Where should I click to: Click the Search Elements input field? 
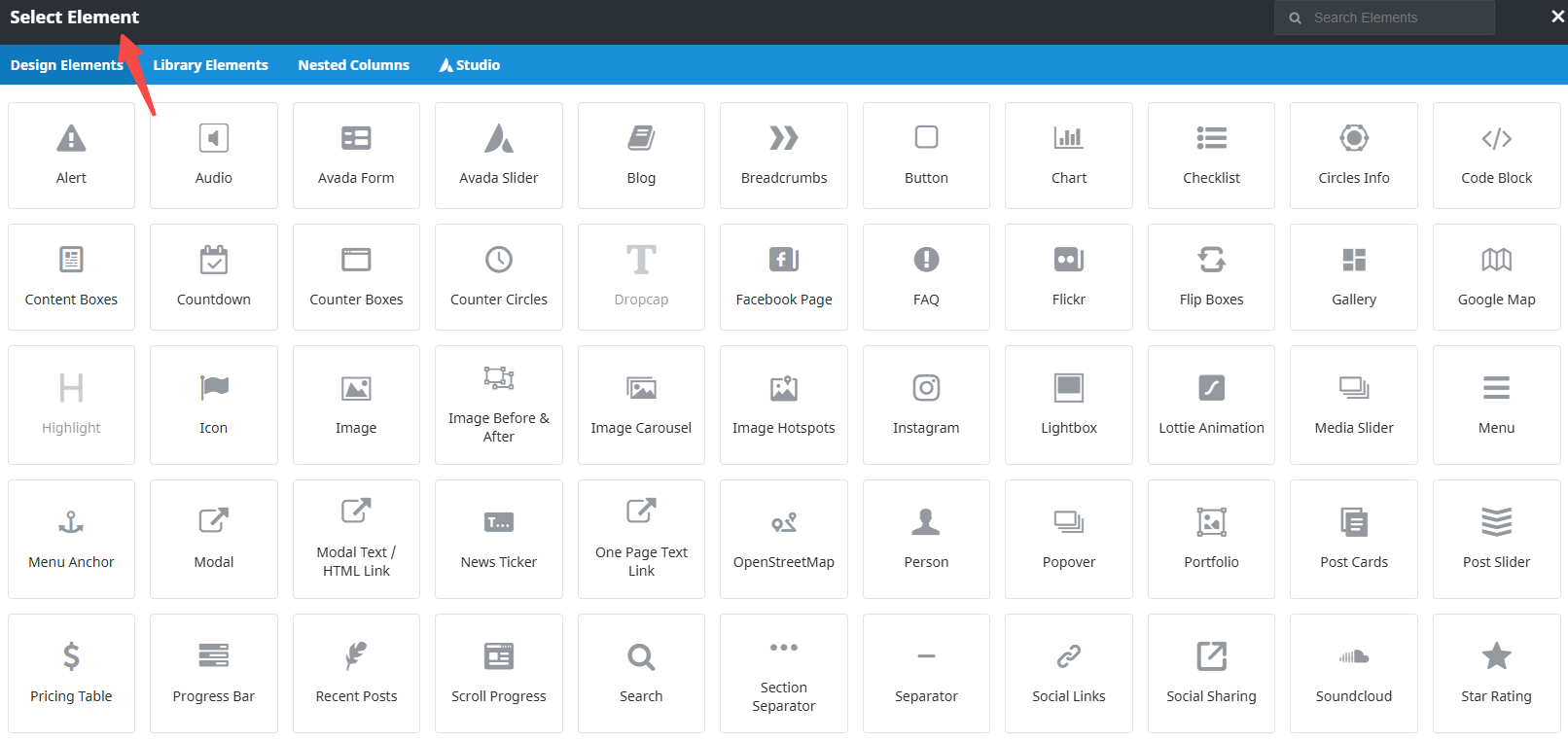1391,18
